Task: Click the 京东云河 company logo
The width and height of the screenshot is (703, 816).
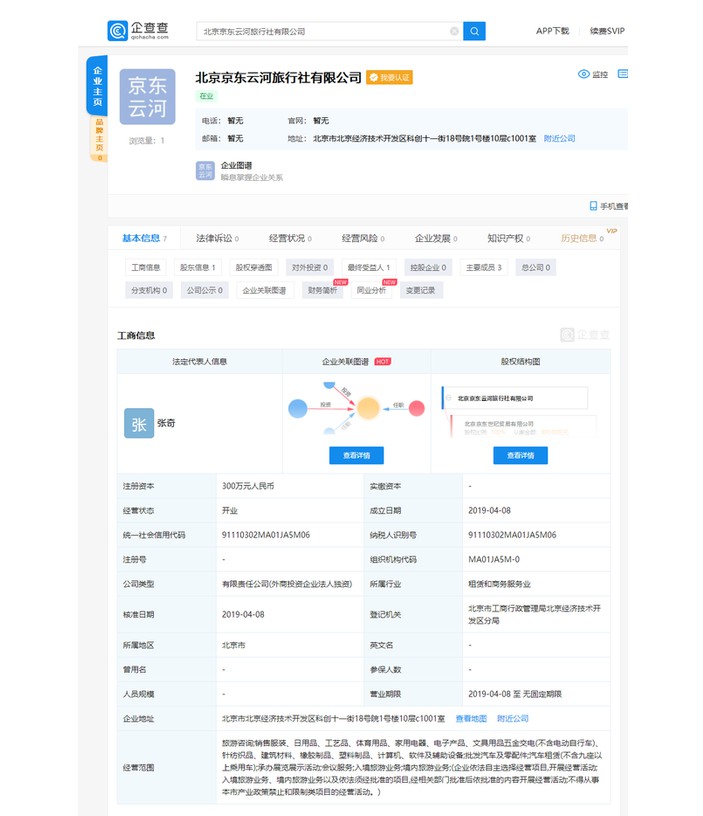Action: (147, 97)
